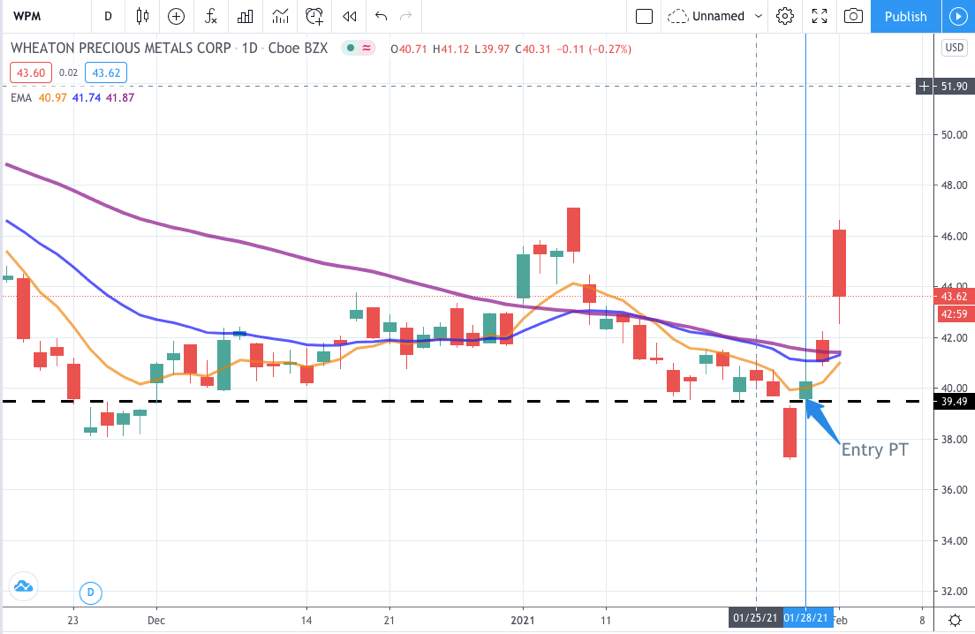Select the layout square icon
This screenshot has height=634, width=975.
coord(644,16)
